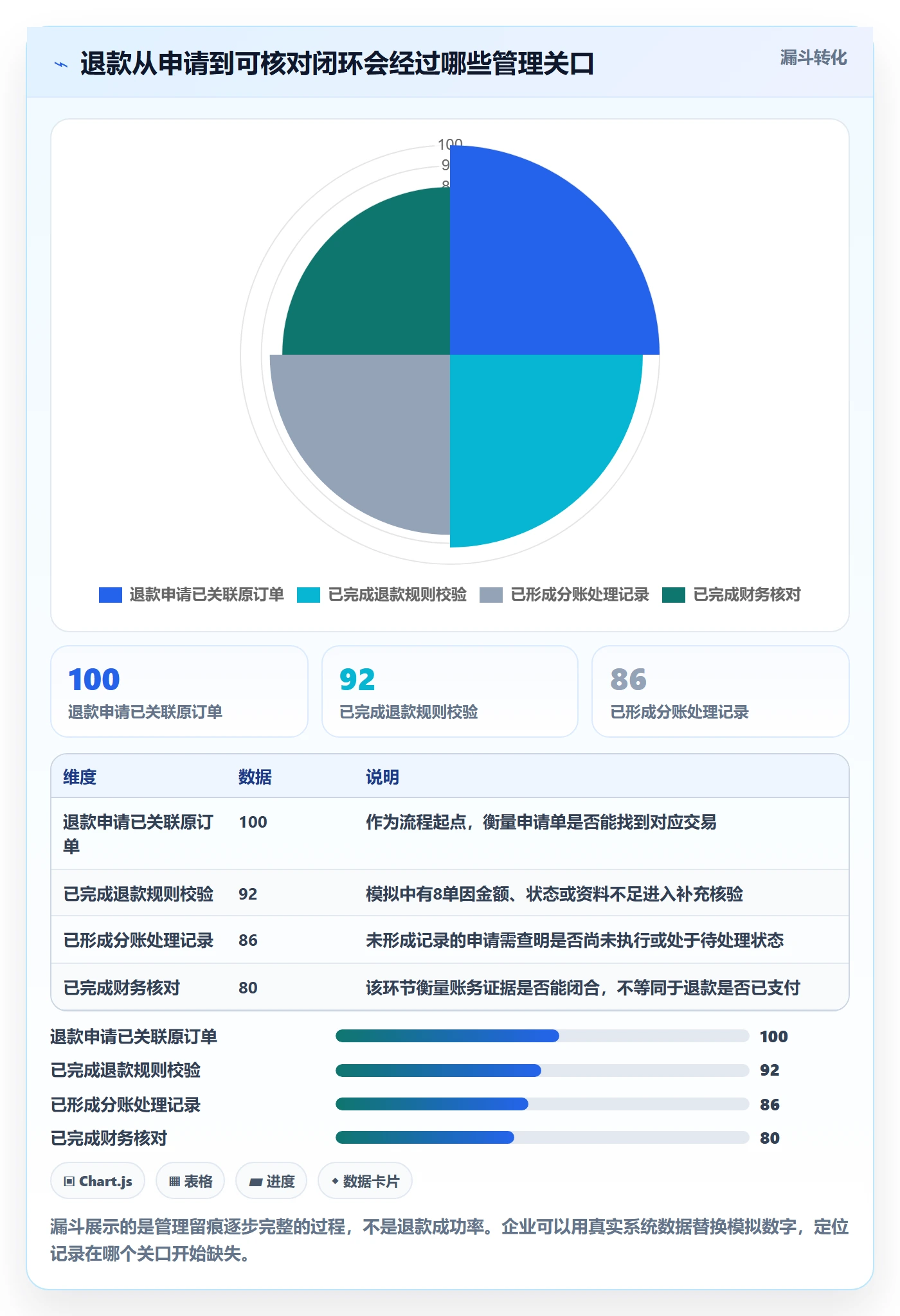Click description 作为流程起点，衡量申请单是否能找到对应交易
The image size is (900, 1316).
click(x=541, y=822)
